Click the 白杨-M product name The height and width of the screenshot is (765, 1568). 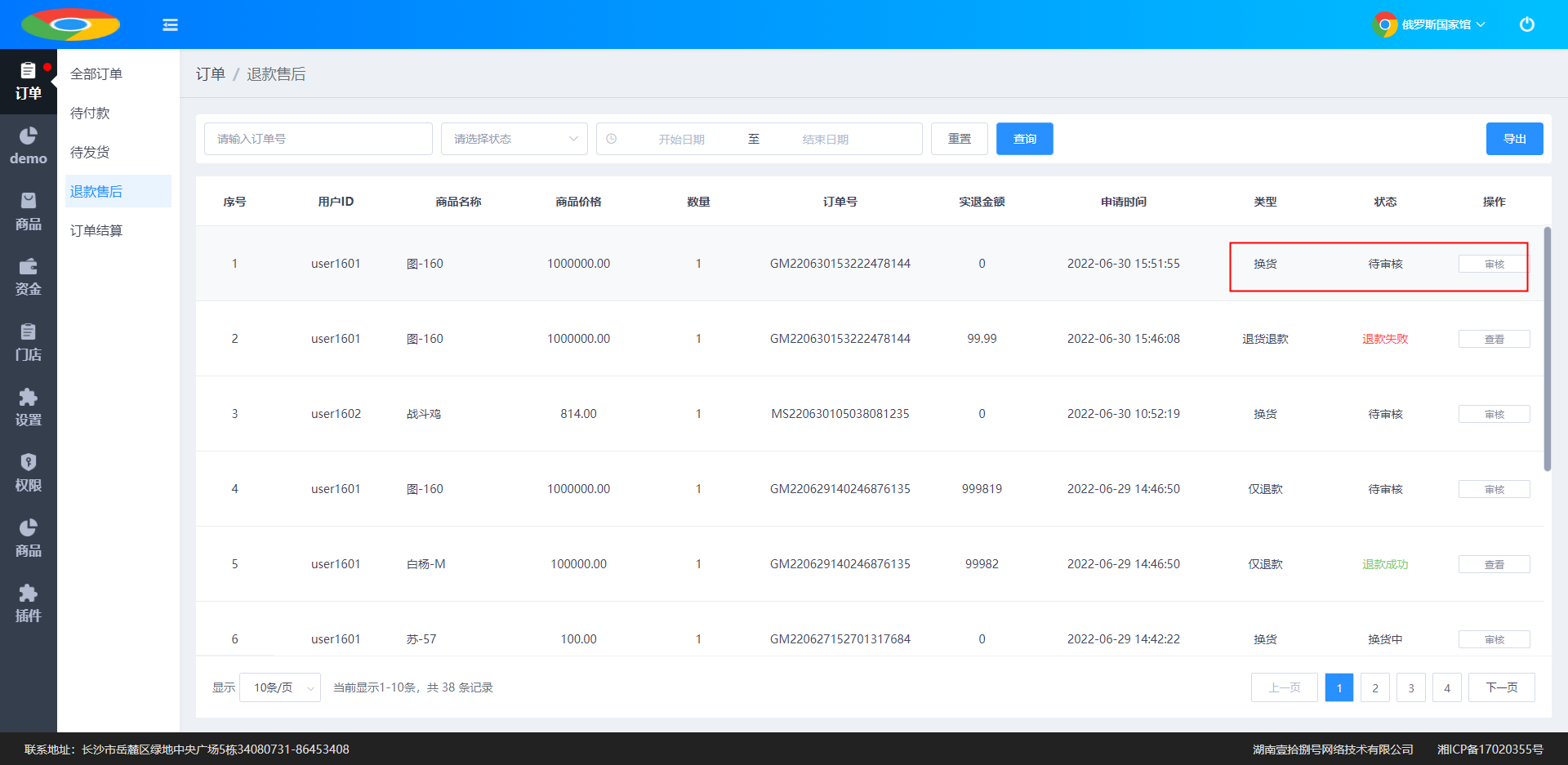click(x=426, y=564)
